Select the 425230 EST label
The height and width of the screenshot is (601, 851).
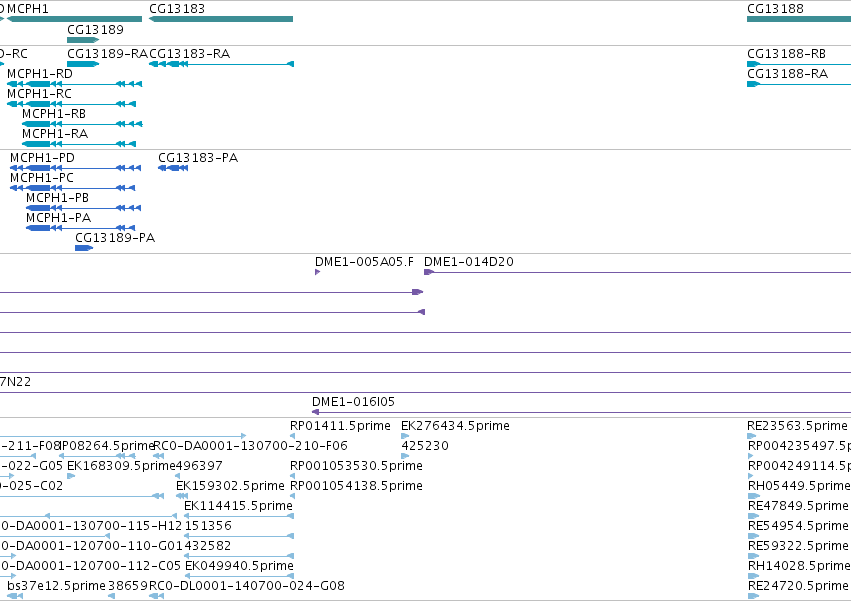pyautogui.click(x=425, y=446)
